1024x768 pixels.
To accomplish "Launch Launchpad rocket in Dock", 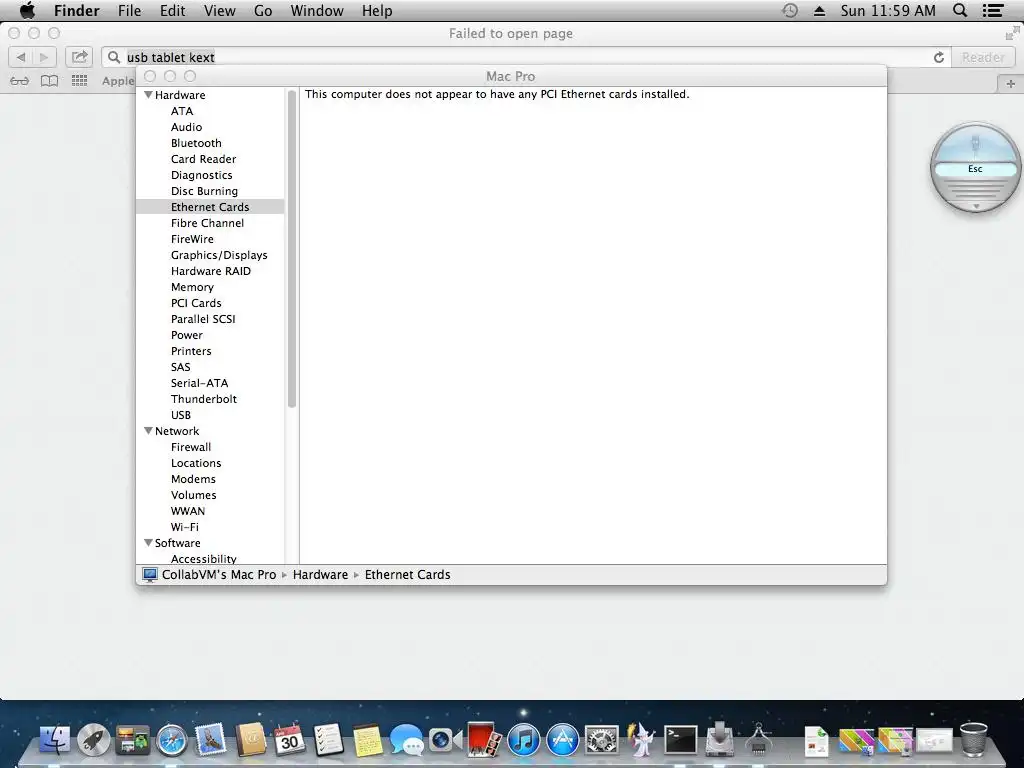I will [x=93, y=741].
